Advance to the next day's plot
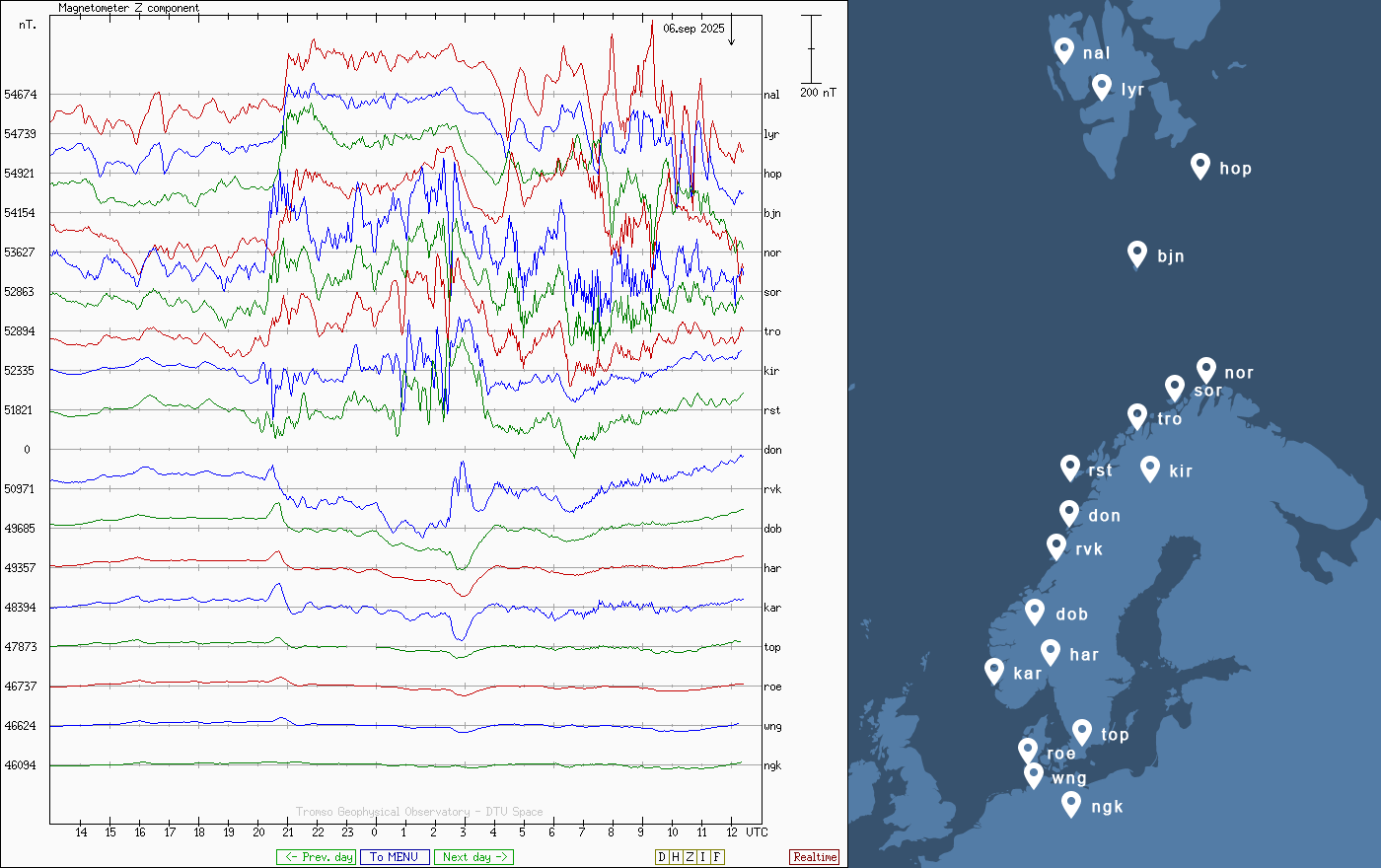 point(473,857)
